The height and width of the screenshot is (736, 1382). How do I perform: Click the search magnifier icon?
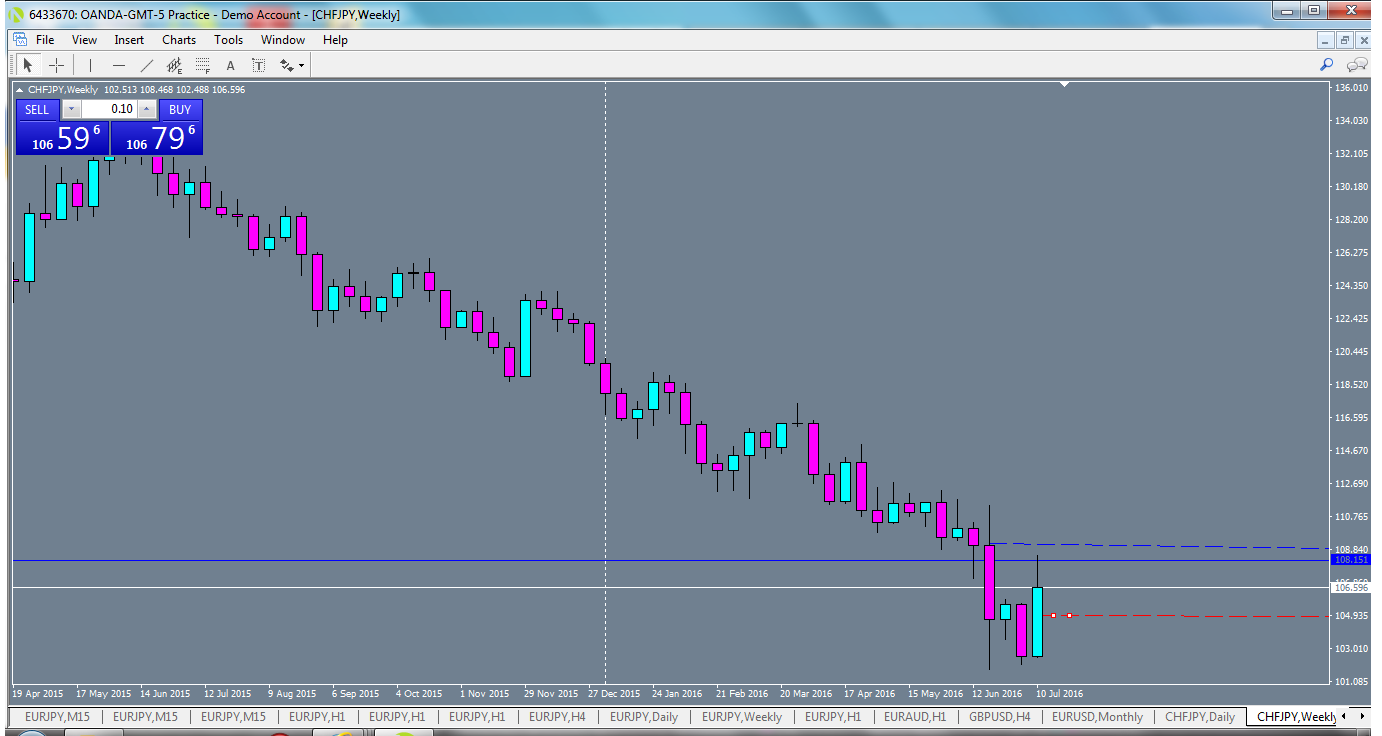[1326, 64]
